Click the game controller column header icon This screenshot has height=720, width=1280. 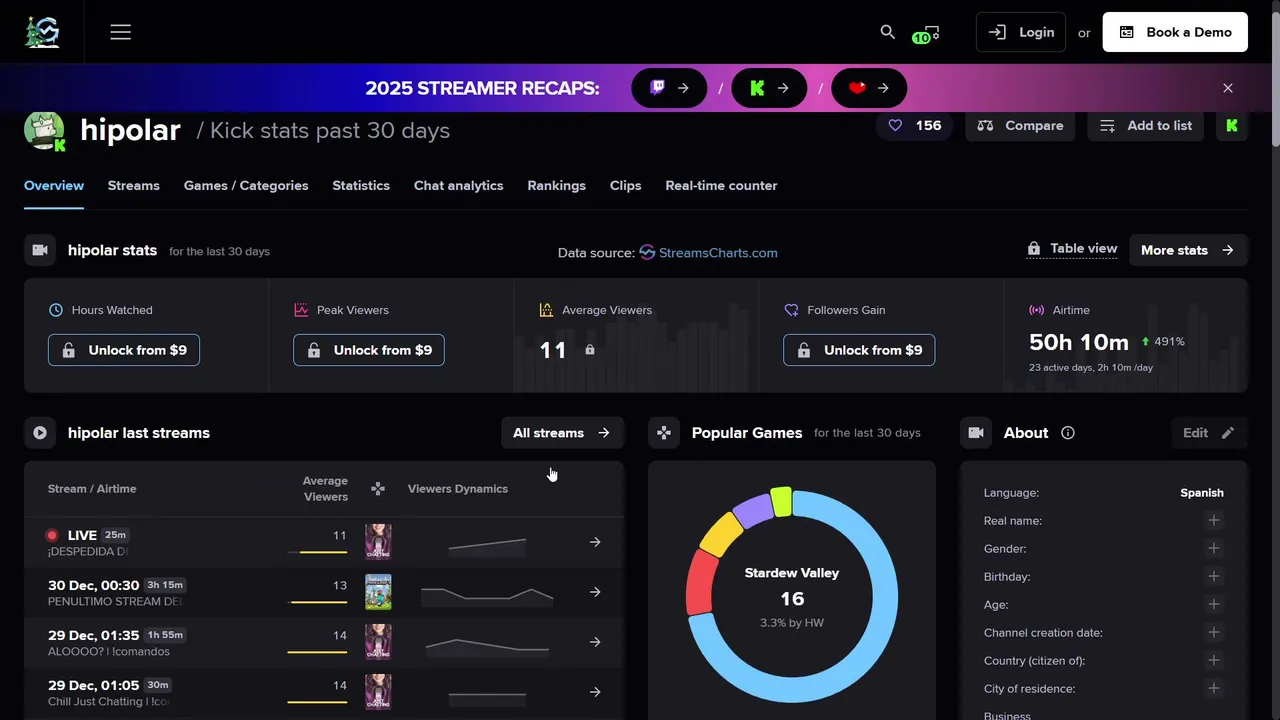coord(378,489)
